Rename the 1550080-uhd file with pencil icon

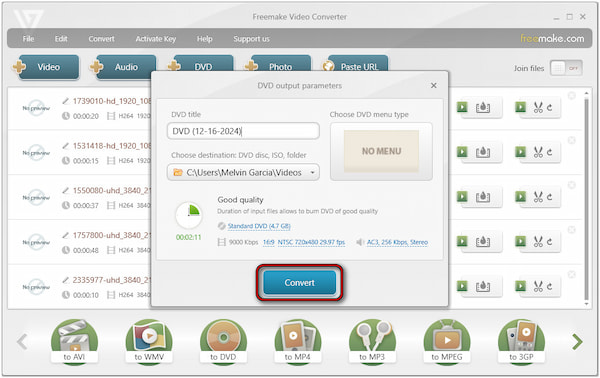(65, 191)
